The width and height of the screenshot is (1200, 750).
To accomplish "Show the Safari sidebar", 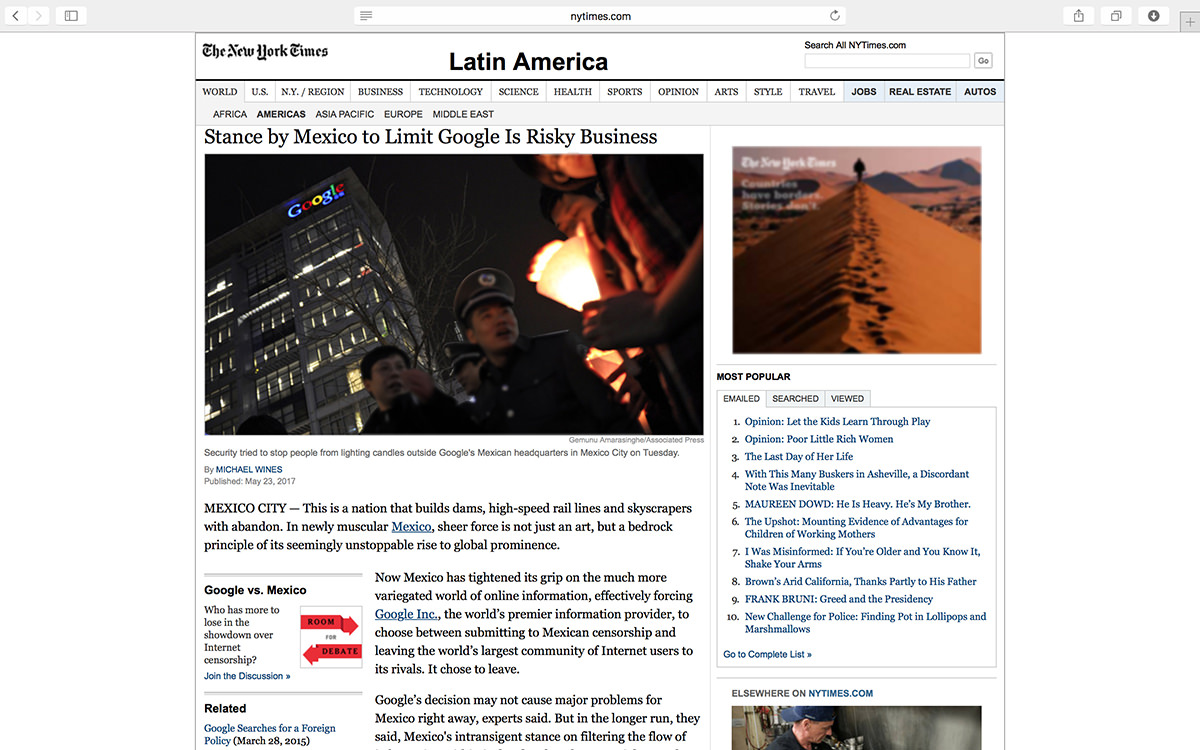I will pyautogui.click(x=71, y=16).
